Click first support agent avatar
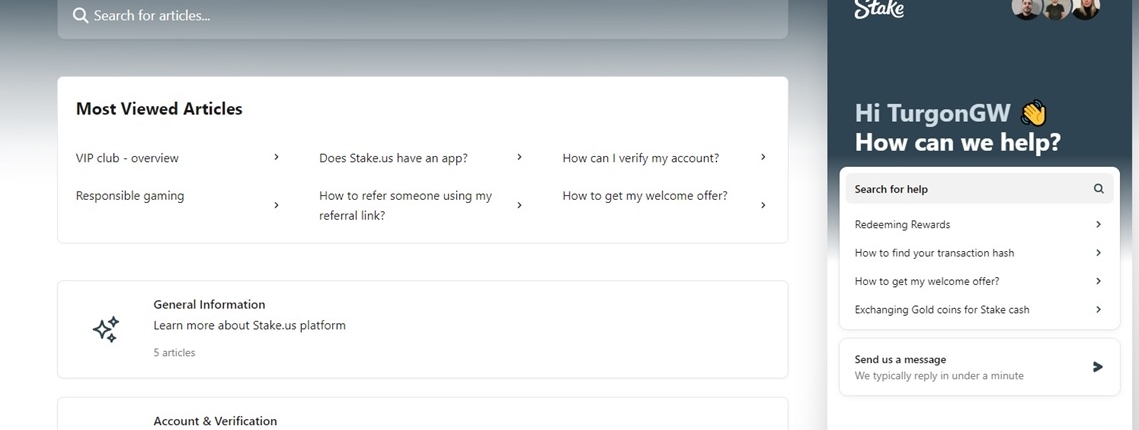Viewport: 1139px width, 430px height. click(1026, 7)
